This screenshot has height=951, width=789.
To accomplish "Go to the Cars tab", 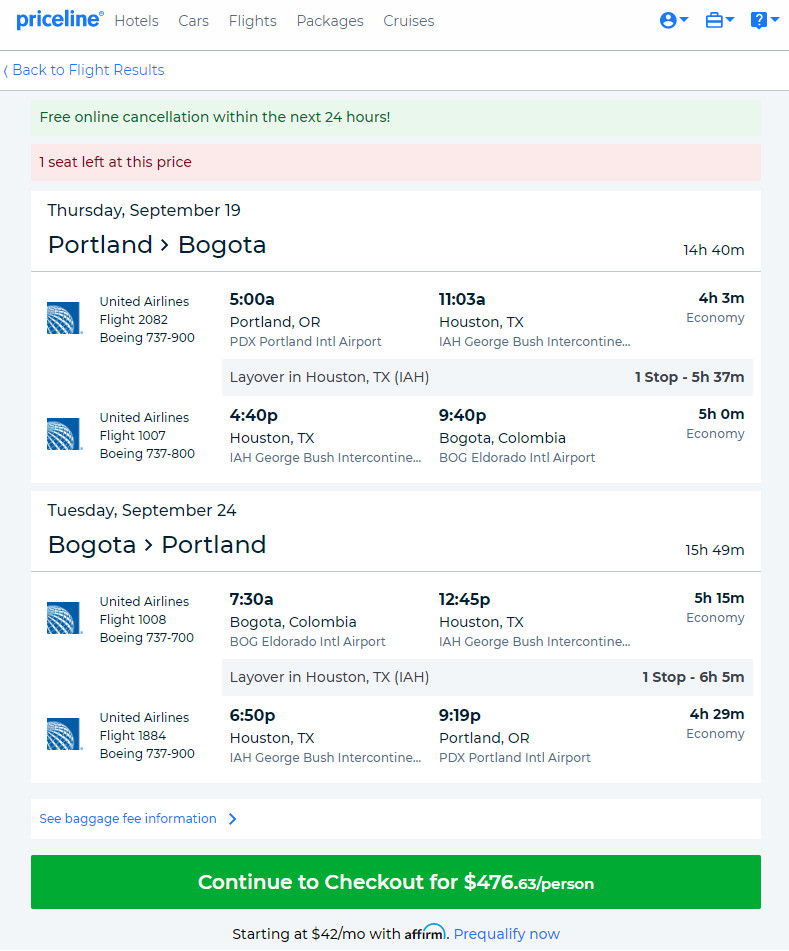I will tap(193, 21).
